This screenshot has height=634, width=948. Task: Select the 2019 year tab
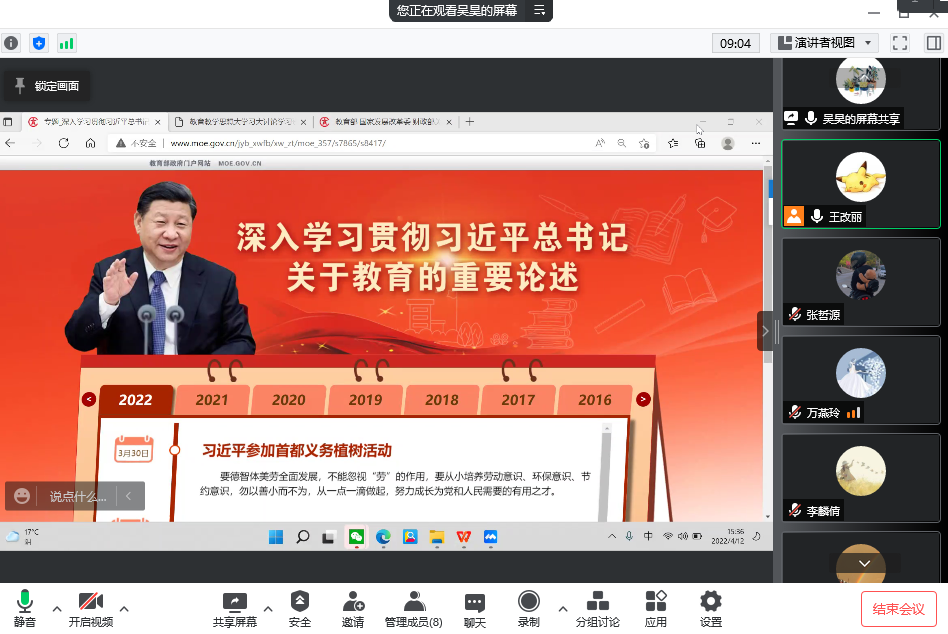tap(365, 400)
